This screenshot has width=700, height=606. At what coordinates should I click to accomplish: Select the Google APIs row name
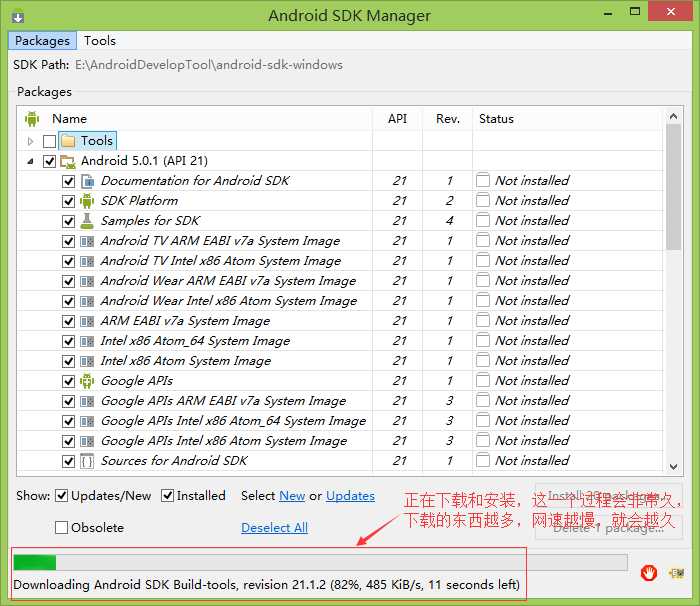137,381
